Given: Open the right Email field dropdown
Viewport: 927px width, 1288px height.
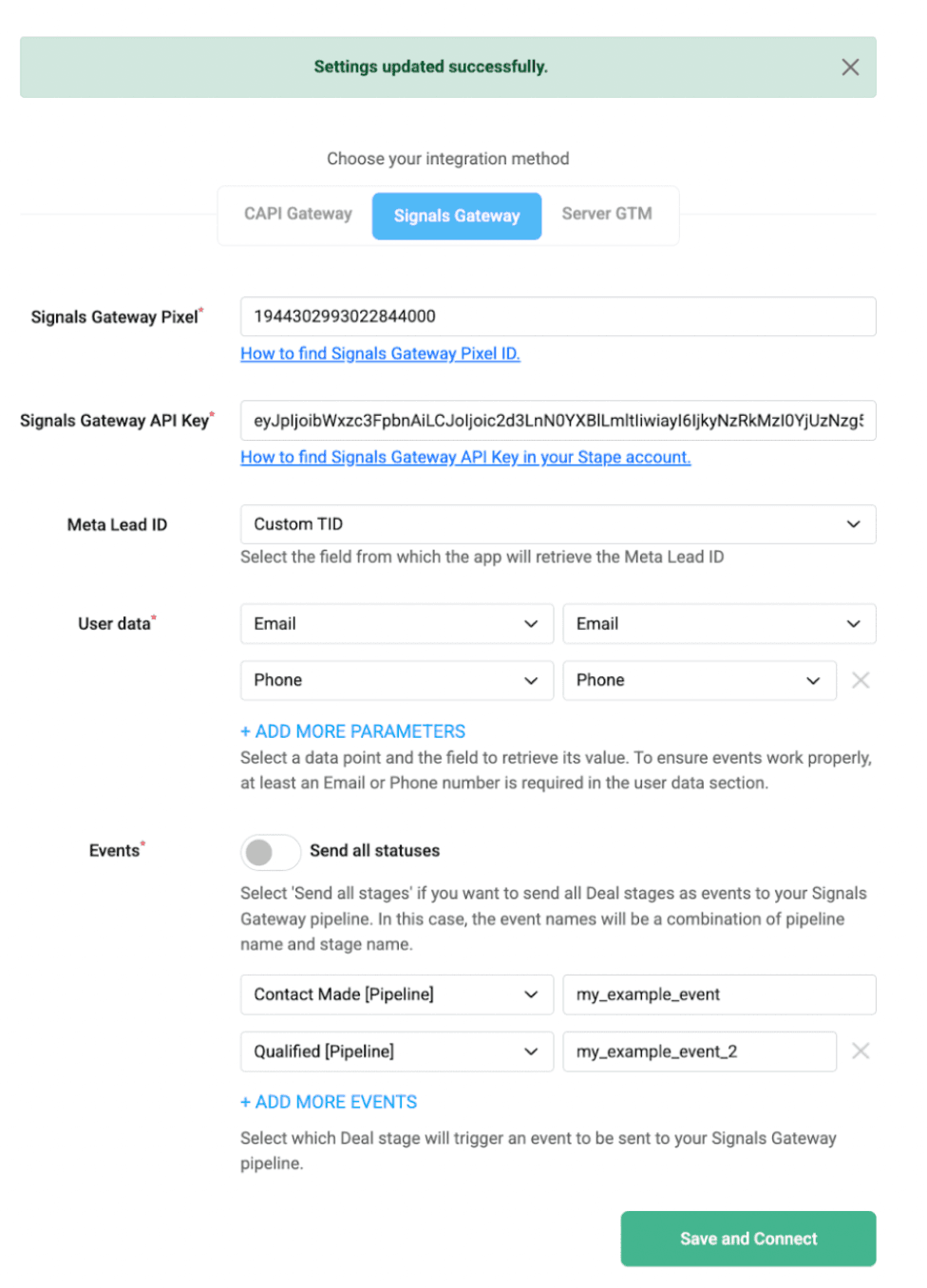Looking at the screenshot, I should [718, 624].
